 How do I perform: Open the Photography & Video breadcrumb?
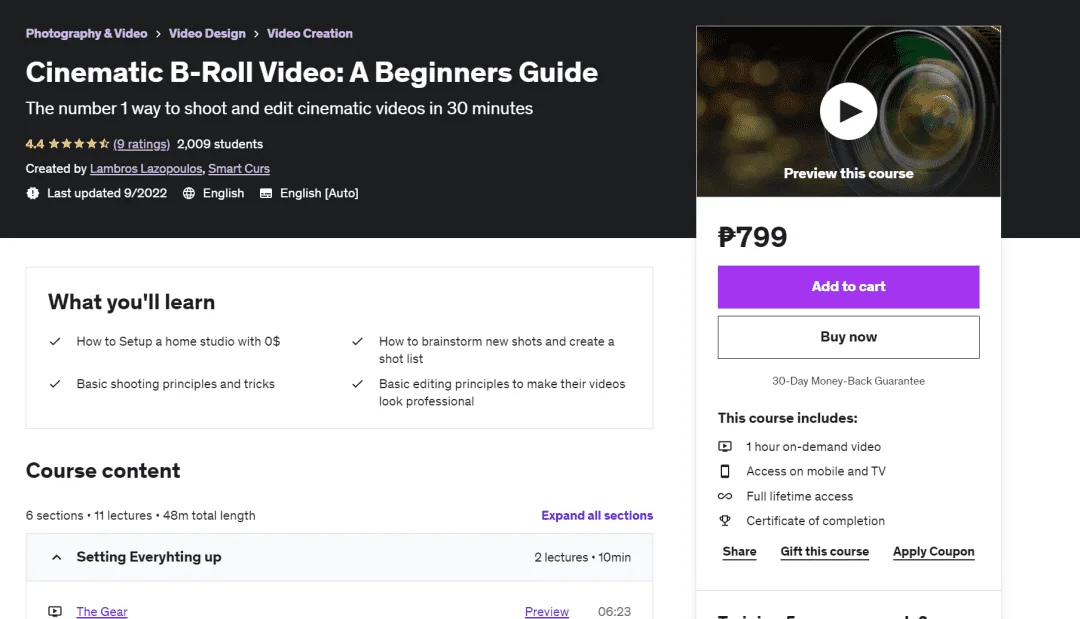pos(86,33)
